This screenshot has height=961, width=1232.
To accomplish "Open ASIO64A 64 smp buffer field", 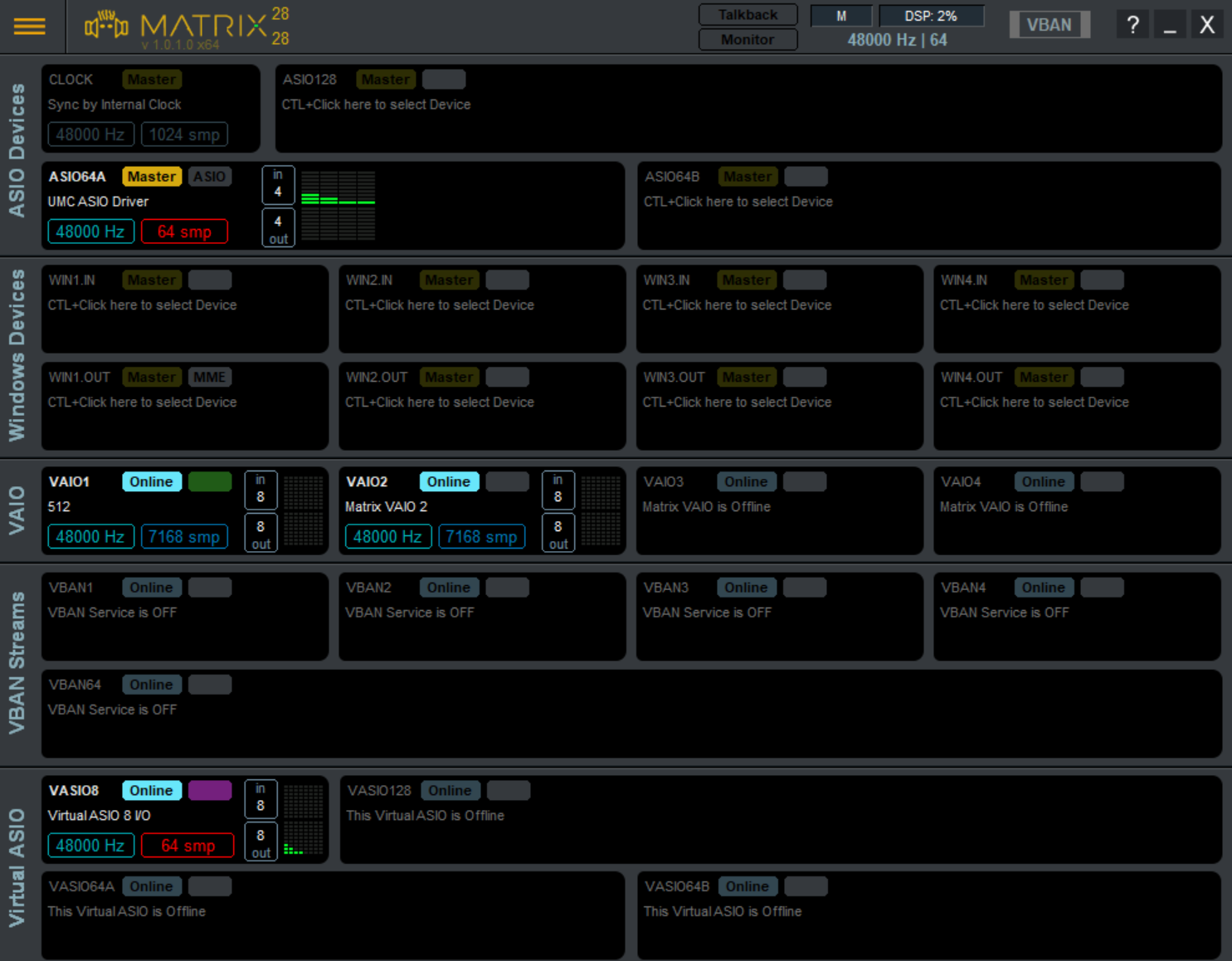I will point(184,232).
